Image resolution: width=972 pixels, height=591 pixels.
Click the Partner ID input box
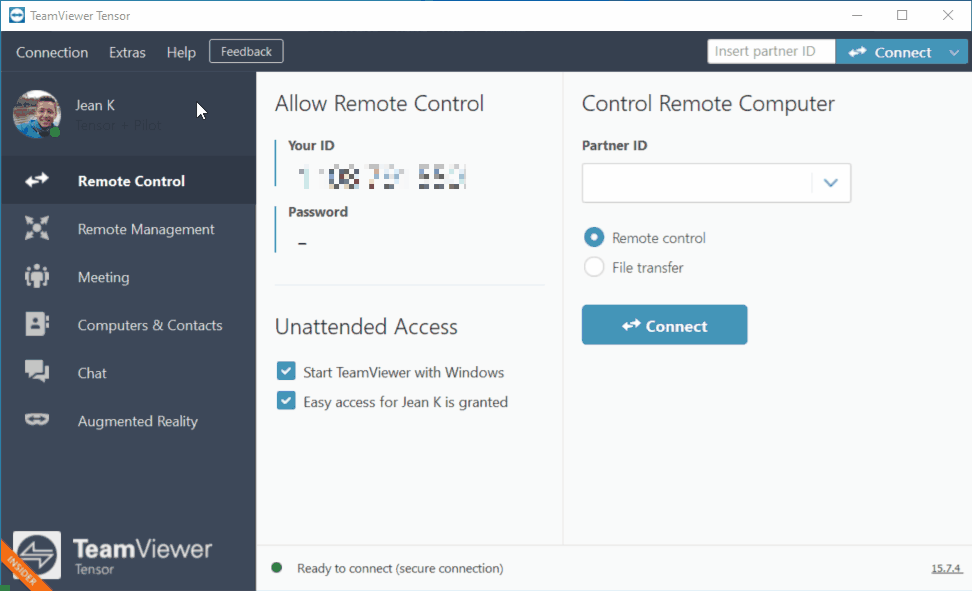[x=697, y=183]
